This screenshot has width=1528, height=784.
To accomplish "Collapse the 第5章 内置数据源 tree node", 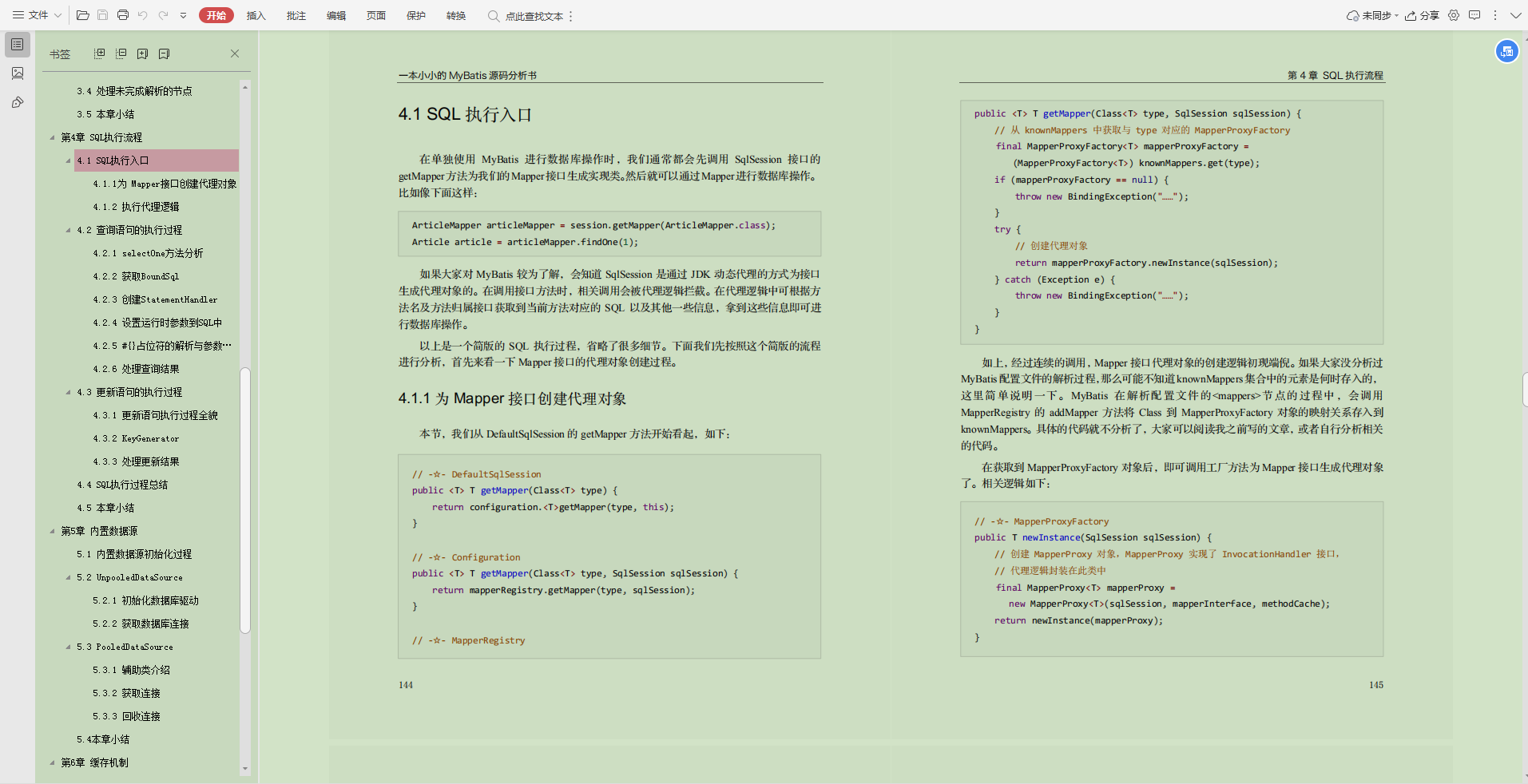I will click(53, 531).
